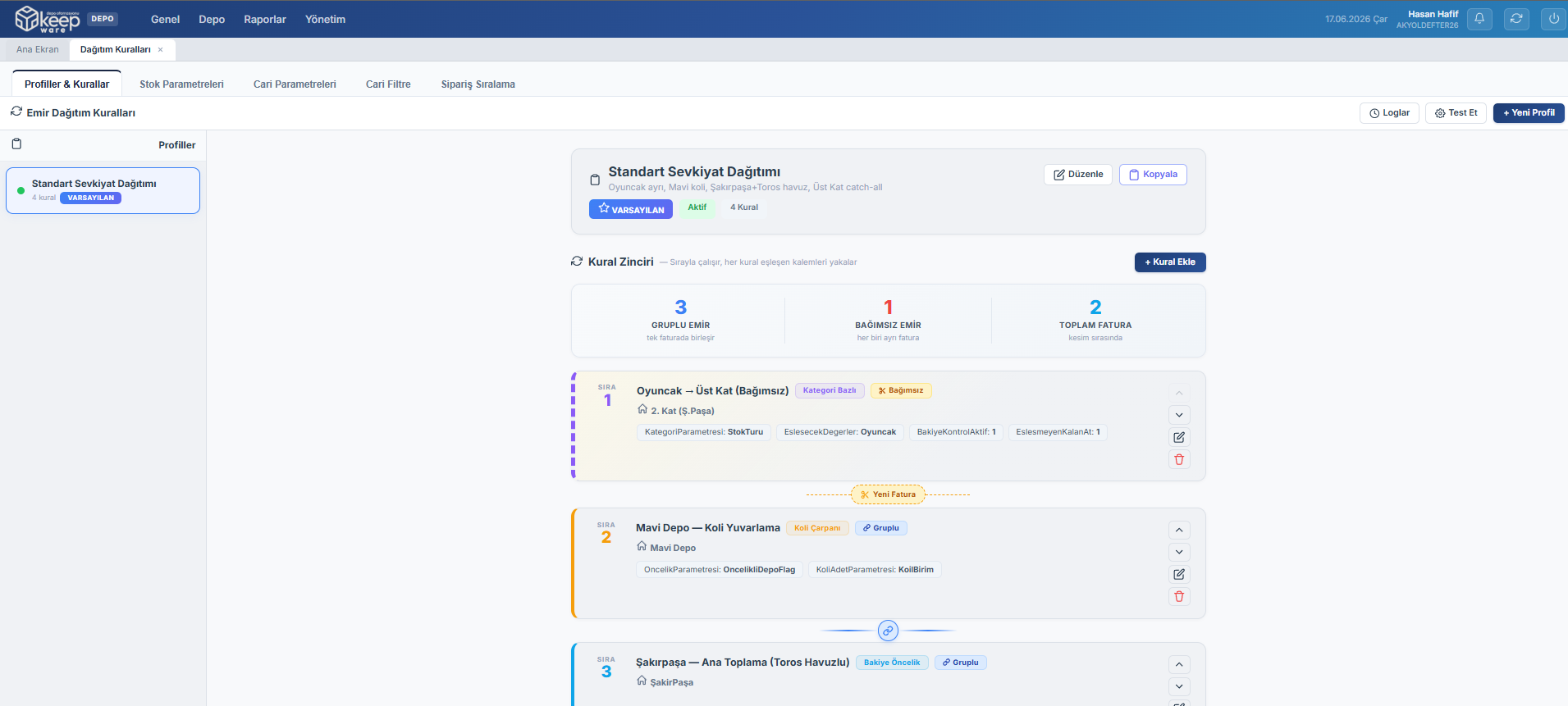Delete the Mavi Depo rule
This screenshot has height=706, width=1568.
[x=1179, y=596]
